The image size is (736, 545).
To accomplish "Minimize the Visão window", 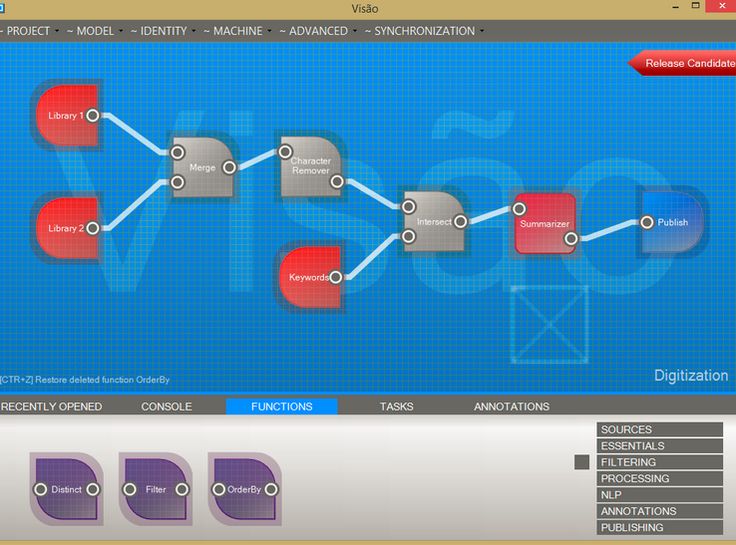I will pos(675,7).
